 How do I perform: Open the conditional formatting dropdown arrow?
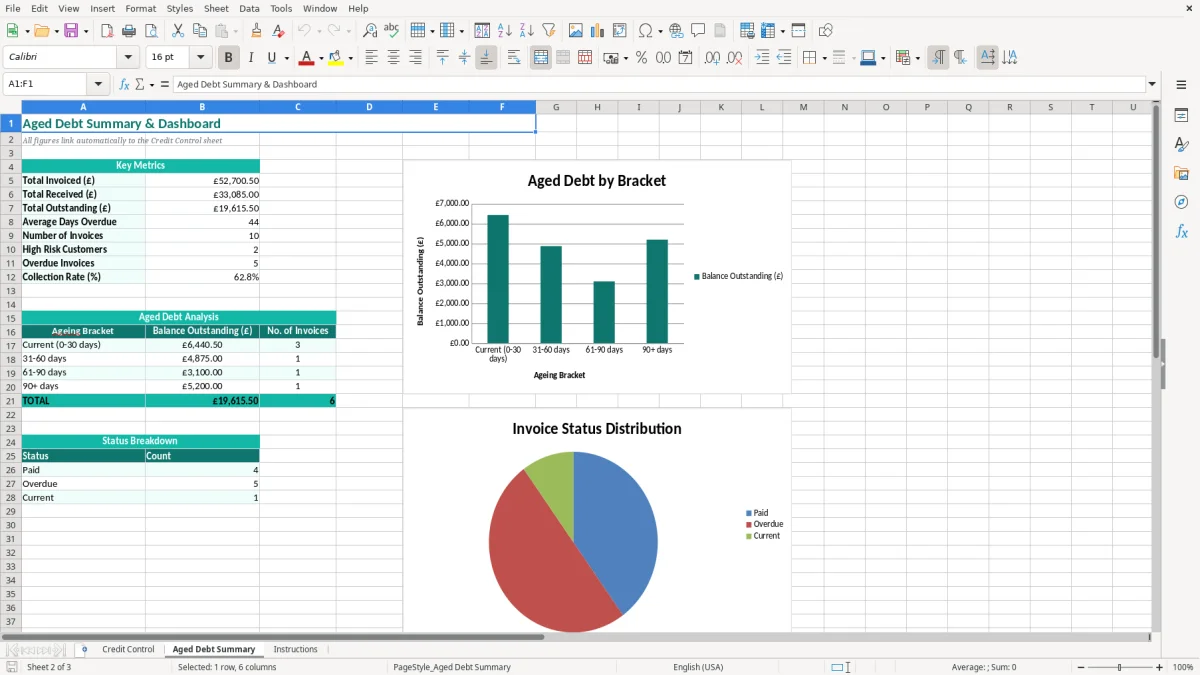coord(917,58)
